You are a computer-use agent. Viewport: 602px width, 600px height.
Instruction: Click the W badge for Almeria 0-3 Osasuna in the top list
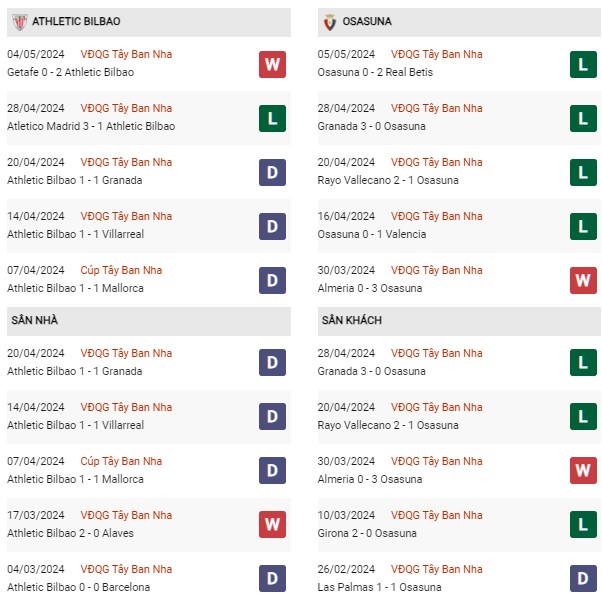[583, 280]
